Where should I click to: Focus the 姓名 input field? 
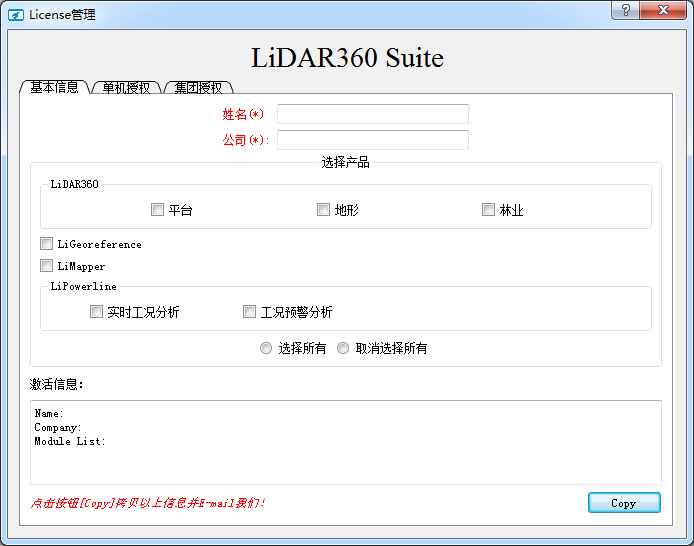[x=373, y=114]
